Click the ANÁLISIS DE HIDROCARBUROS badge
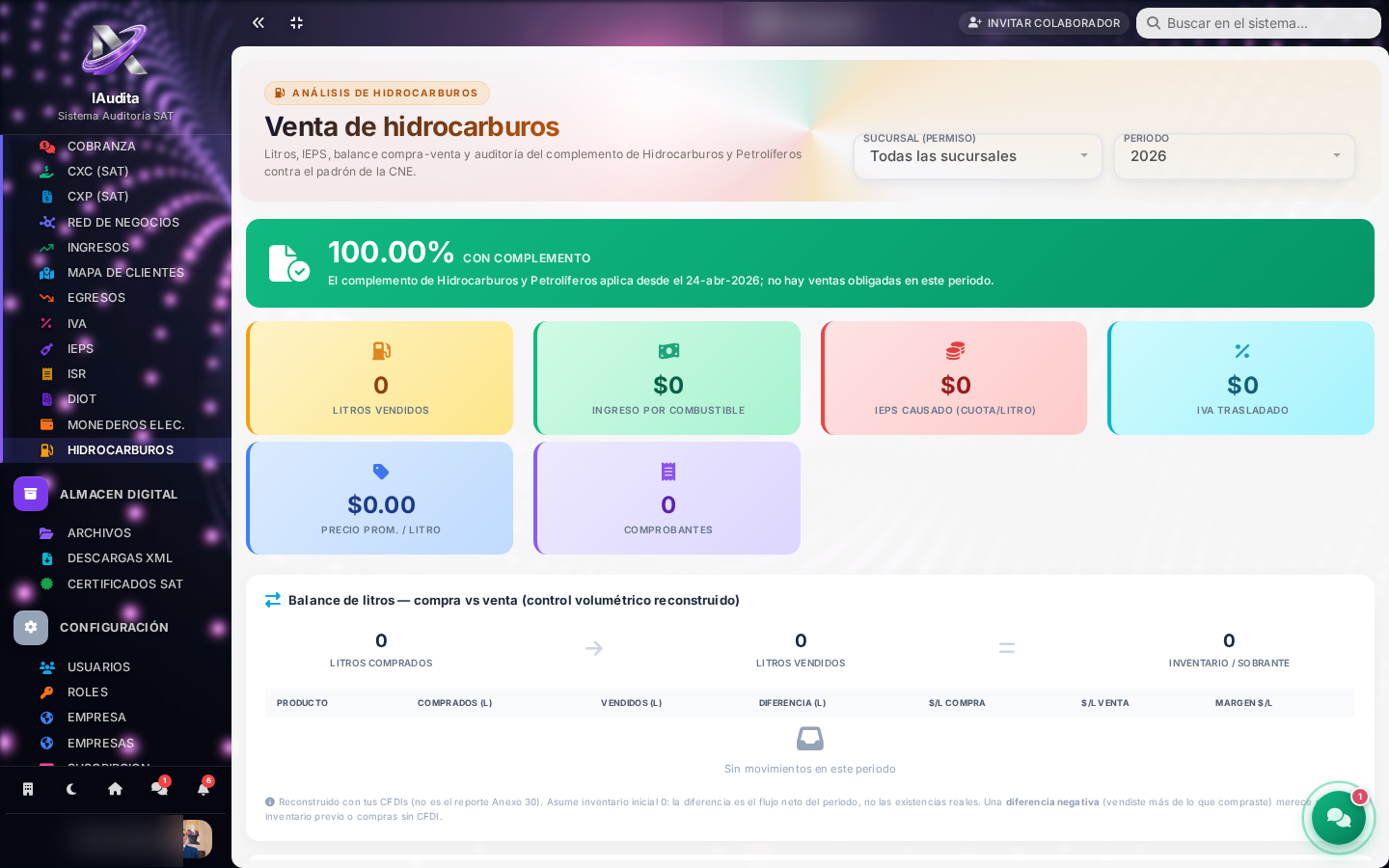Viewport: 1389px width, 868px height. click(x=377, y=94)
